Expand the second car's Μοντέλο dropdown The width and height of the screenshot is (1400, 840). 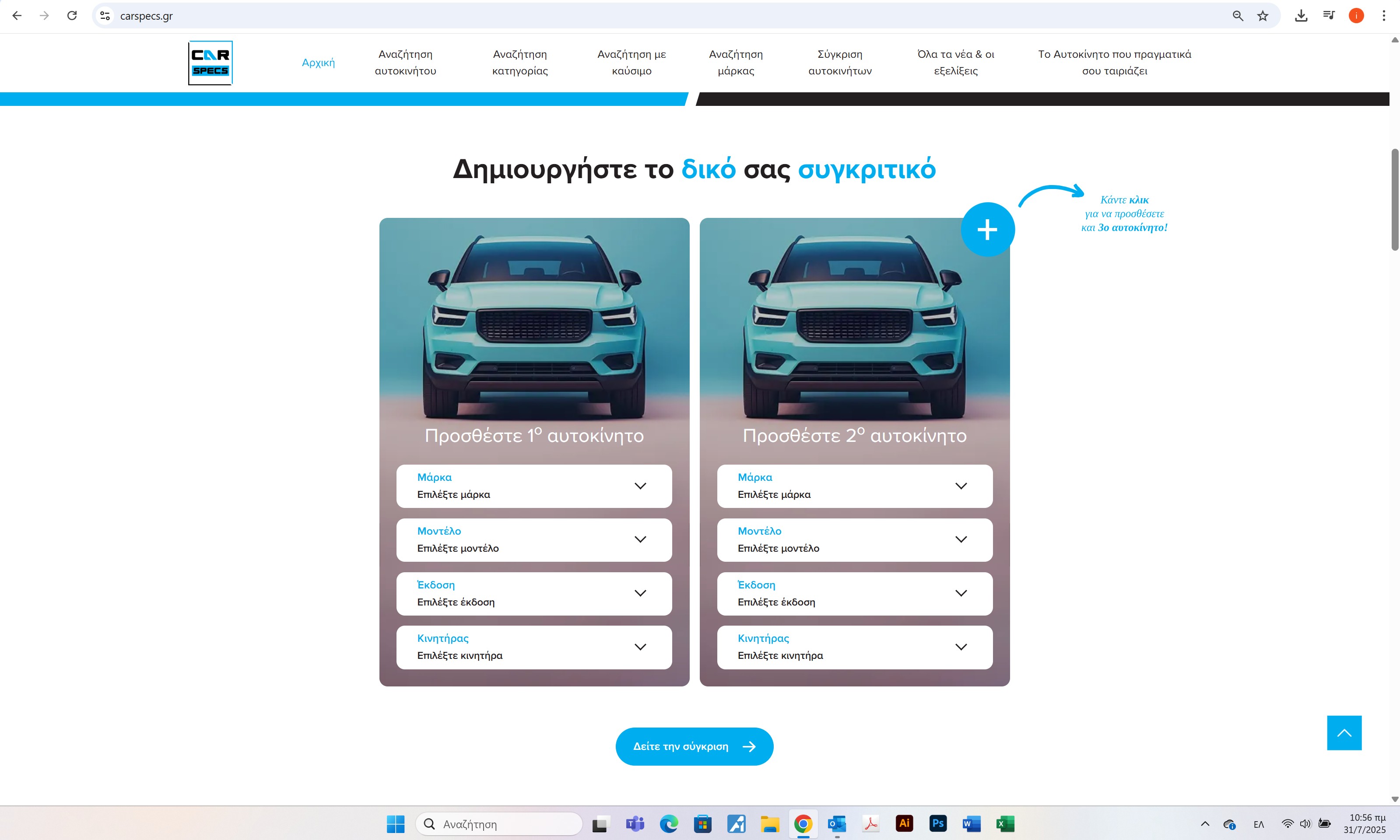[x=854, y=540]
